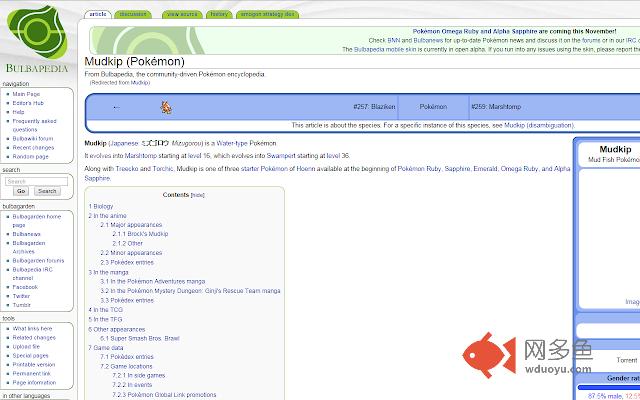Click the Swampert link in intro
This screenshot has width=640, height=400.
coord(281,156)
